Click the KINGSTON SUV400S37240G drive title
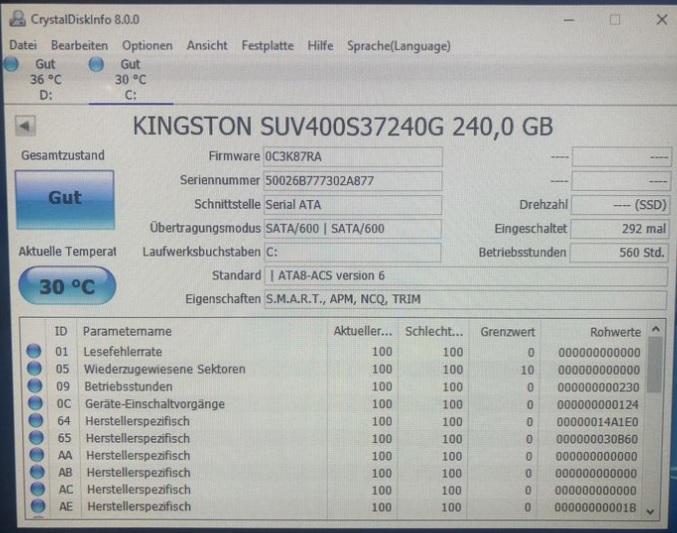677x533 pixels. click(x=343, y=127)
